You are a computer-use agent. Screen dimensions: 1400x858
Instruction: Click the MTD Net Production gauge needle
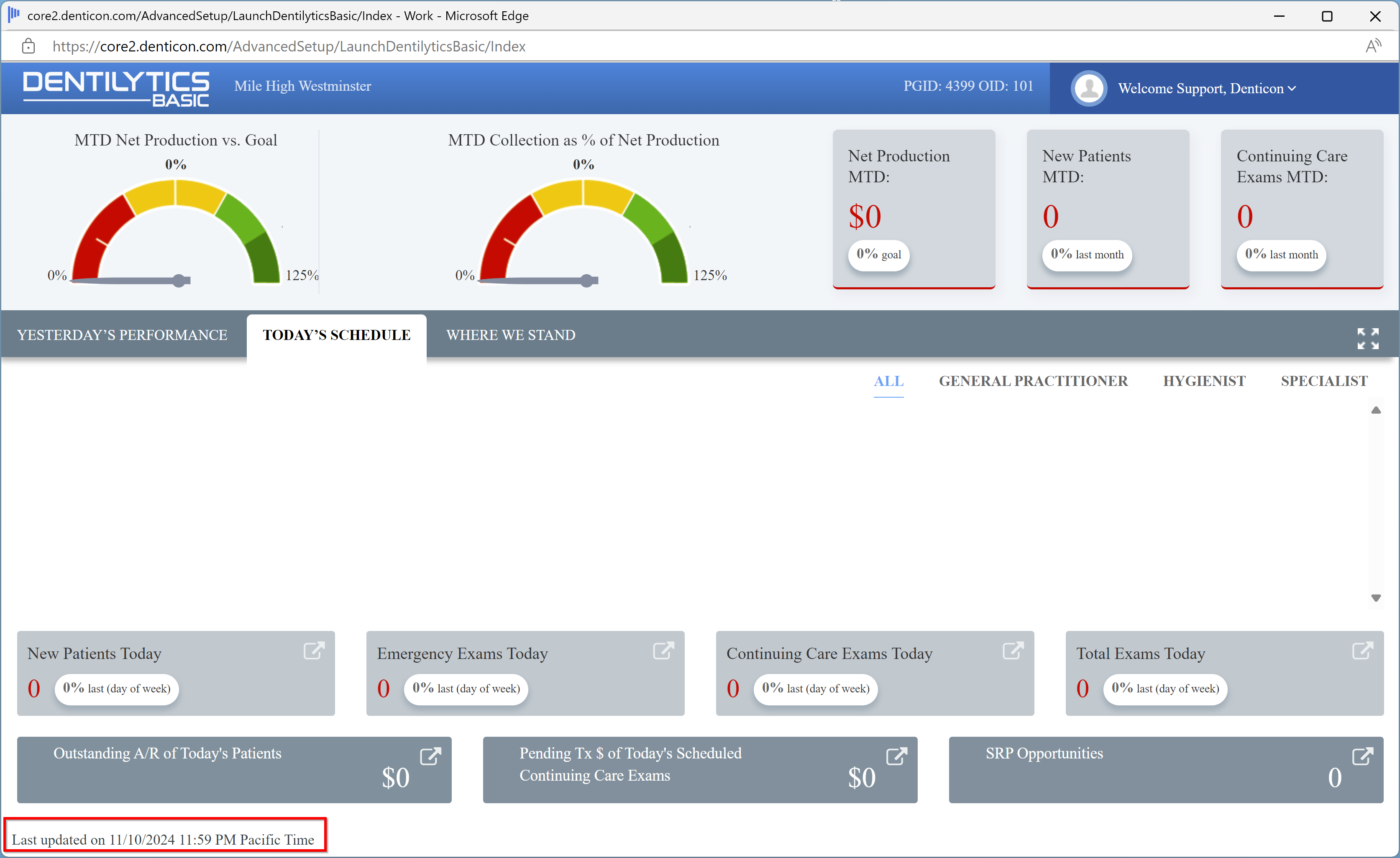tap(131, 280)
